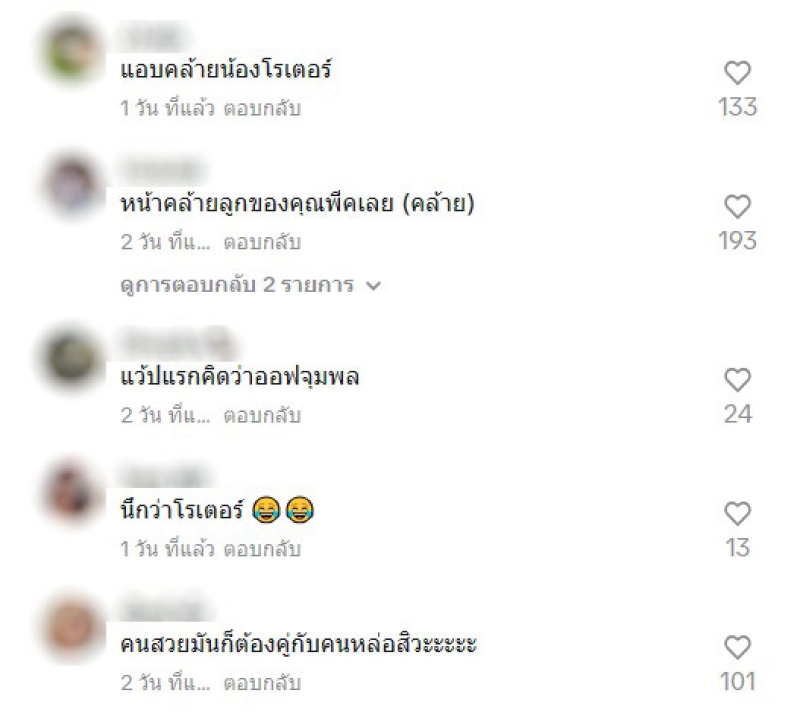Reply to the หน้าคล้ายลูกของคุณพีค comment
Viewport: 800px width, 719px height.
262,242
